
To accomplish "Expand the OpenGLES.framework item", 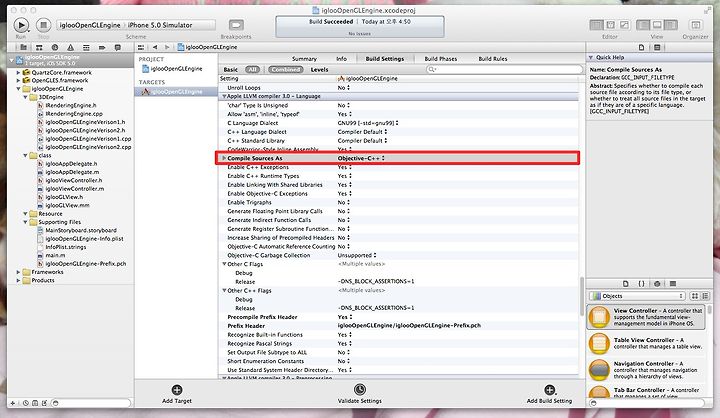I will coord(18,80).
